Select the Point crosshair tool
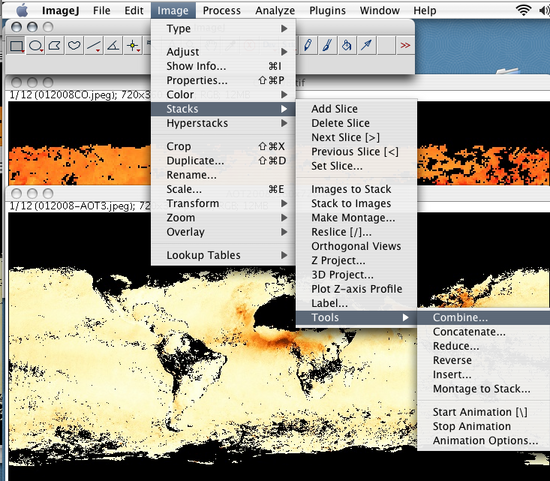Viewport: 550px width, 481px height. 133,46
